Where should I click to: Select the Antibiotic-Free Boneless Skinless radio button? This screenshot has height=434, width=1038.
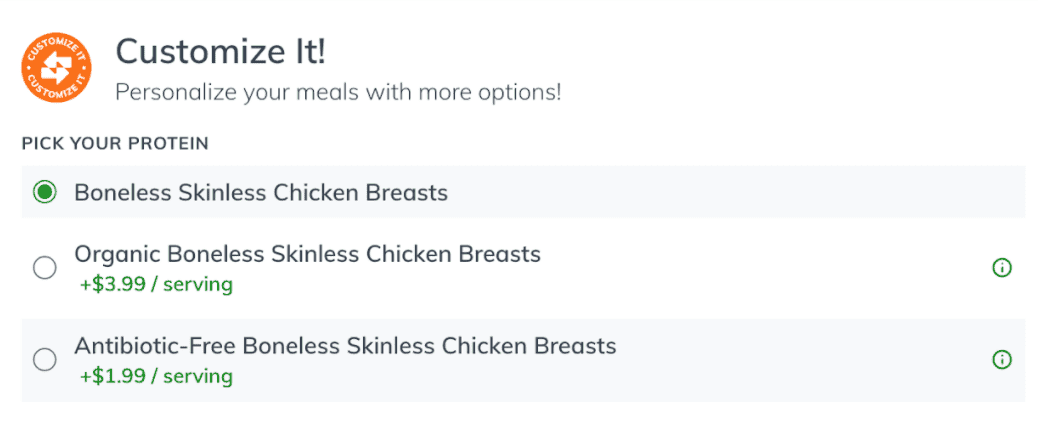click(44, 360)
